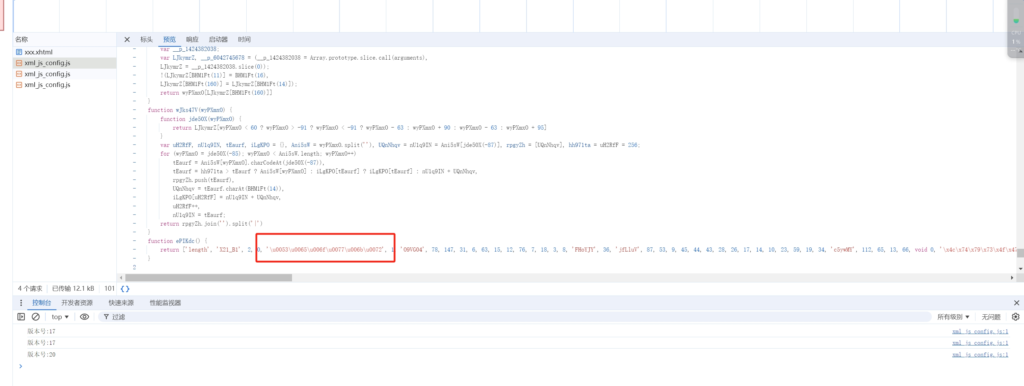The width and height of the screenshot is (1024, 386).
Task: Click the function wJks47V code line
Action: (190, 110)
